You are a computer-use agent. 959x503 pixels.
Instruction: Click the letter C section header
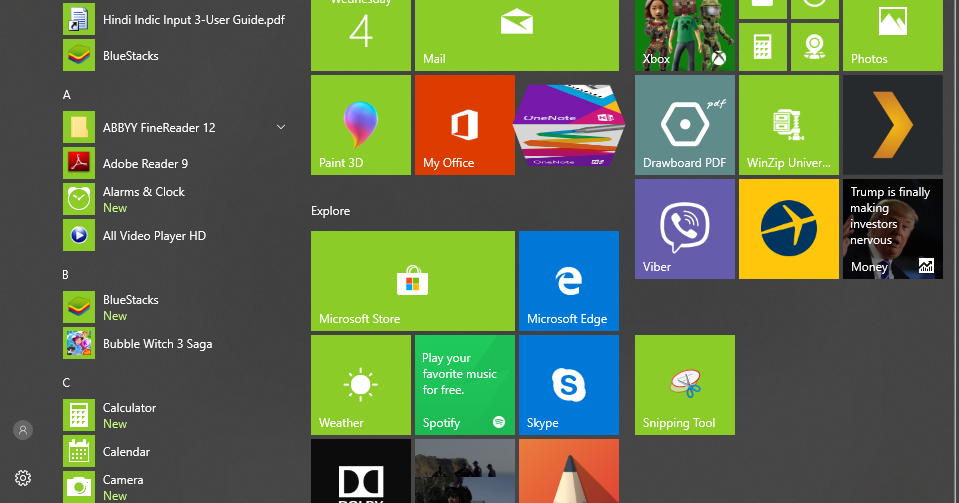pyautogui.click(x=66, y=383)
